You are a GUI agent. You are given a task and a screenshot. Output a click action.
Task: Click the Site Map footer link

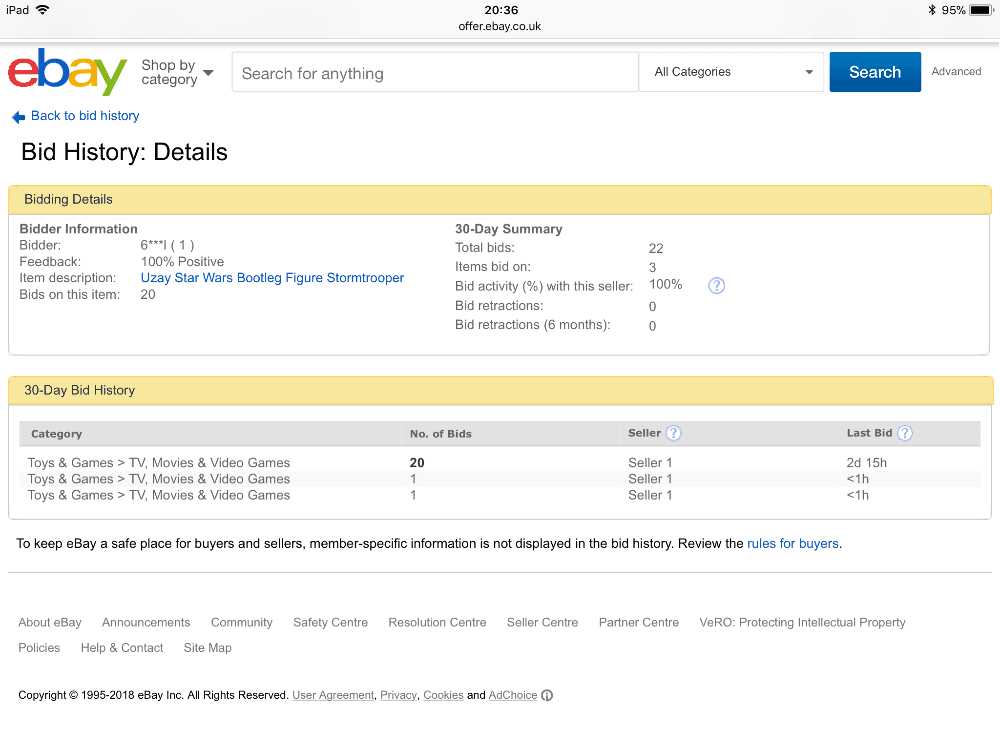pyautogui.click(x=207, y=648)
